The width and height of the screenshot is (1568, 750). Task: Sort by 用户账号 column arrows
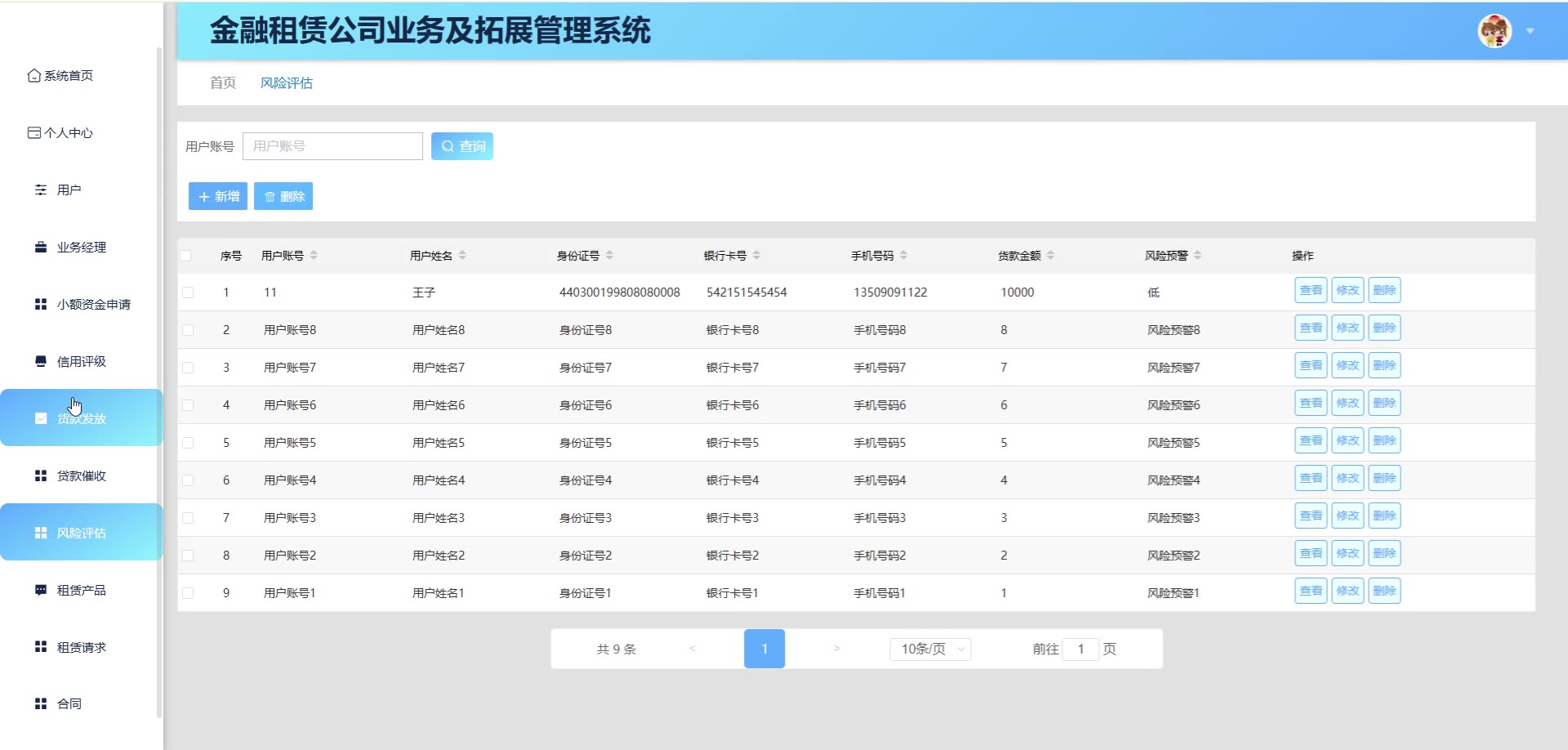coord(314,256)
